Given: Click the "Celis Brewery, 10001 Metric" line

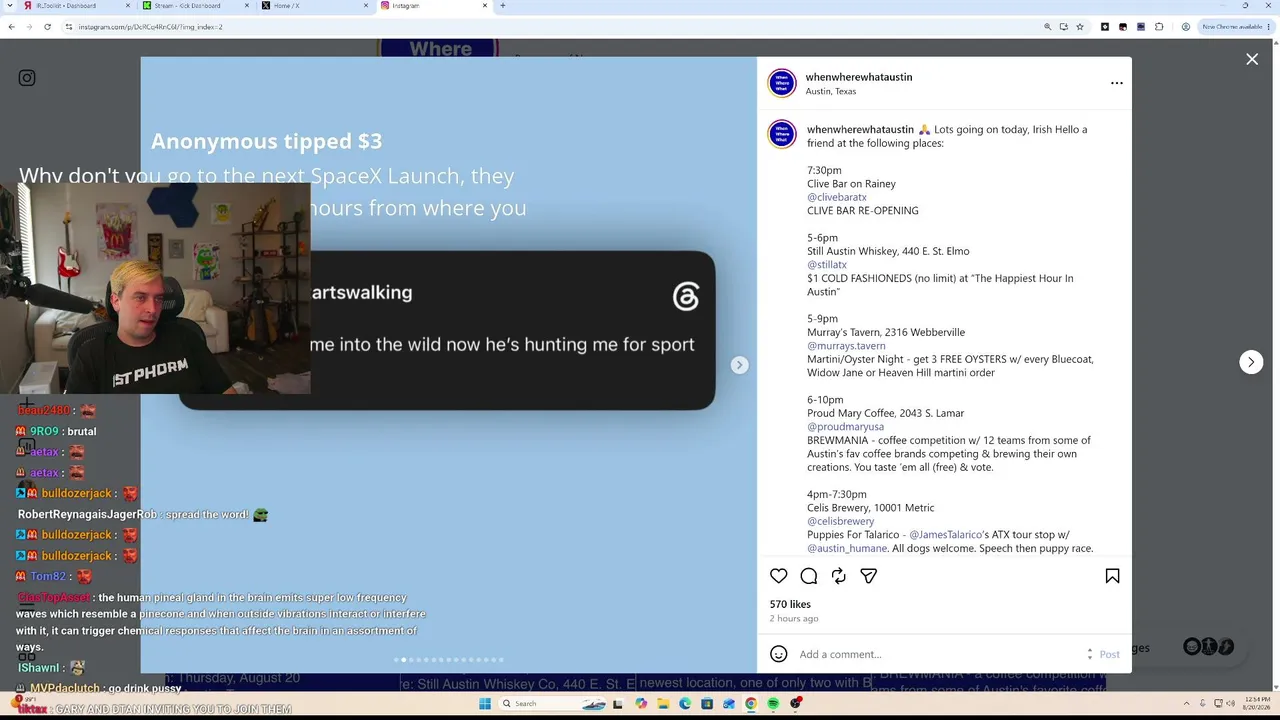Looking at the screenshot, I should point(871,508).
